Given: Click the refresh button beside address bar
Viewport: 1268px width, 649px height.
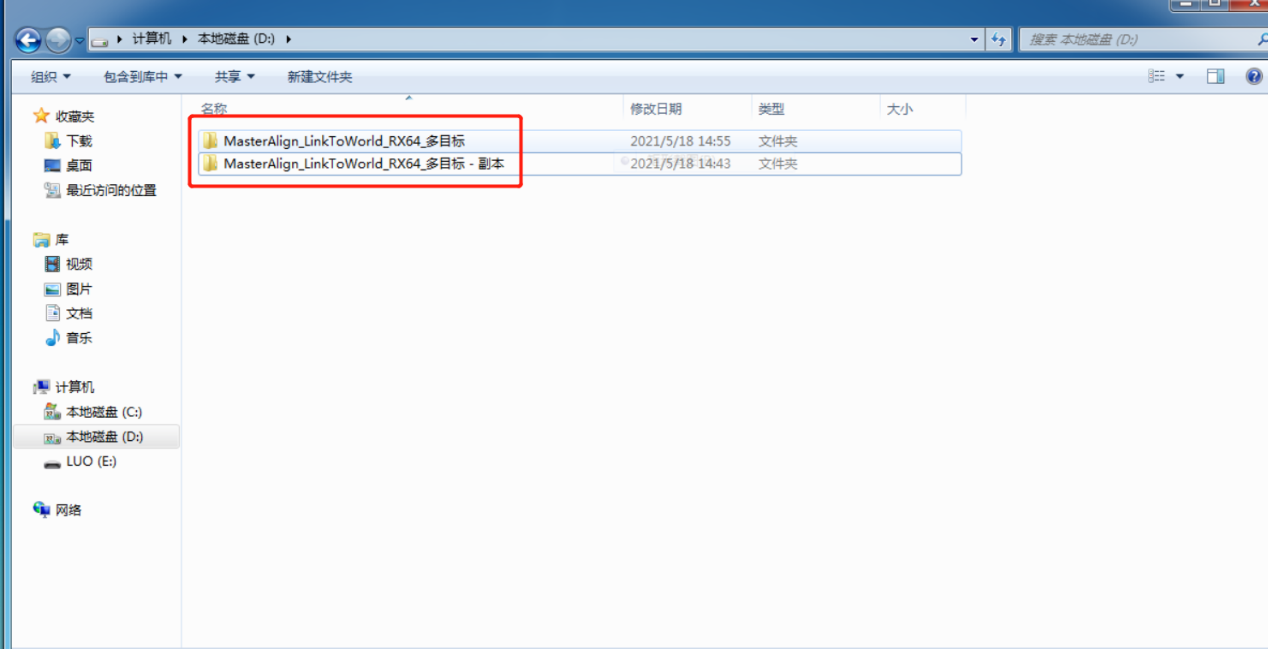Looking at the screenshot, I should point(998,39).
